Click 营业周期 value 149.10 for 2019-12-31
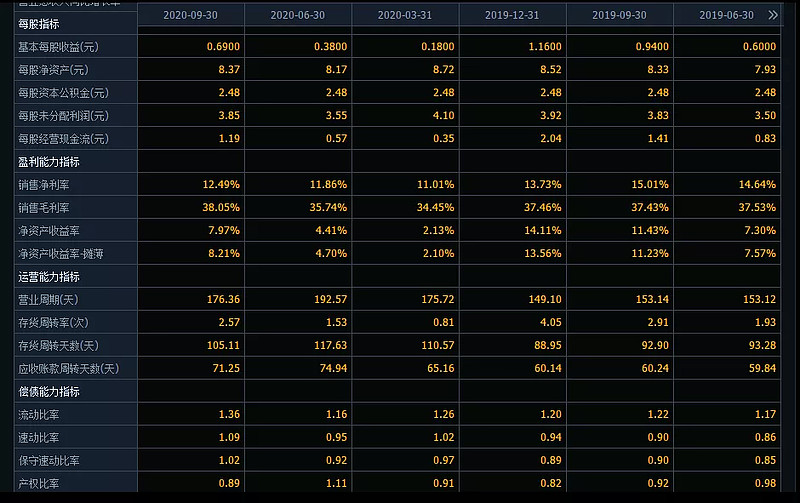 coord(539,300)
